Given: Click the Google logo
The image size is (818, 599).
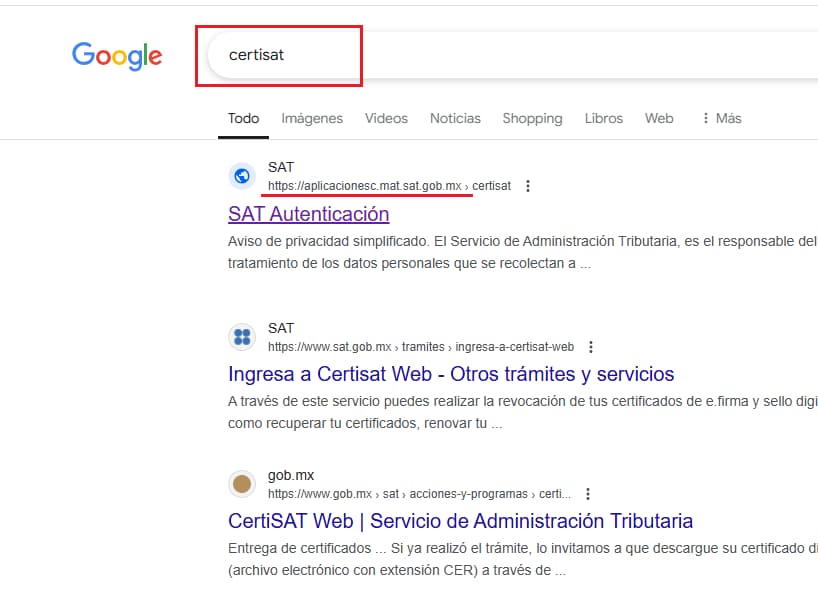Looking at the screenshot, I should [117, 56].
